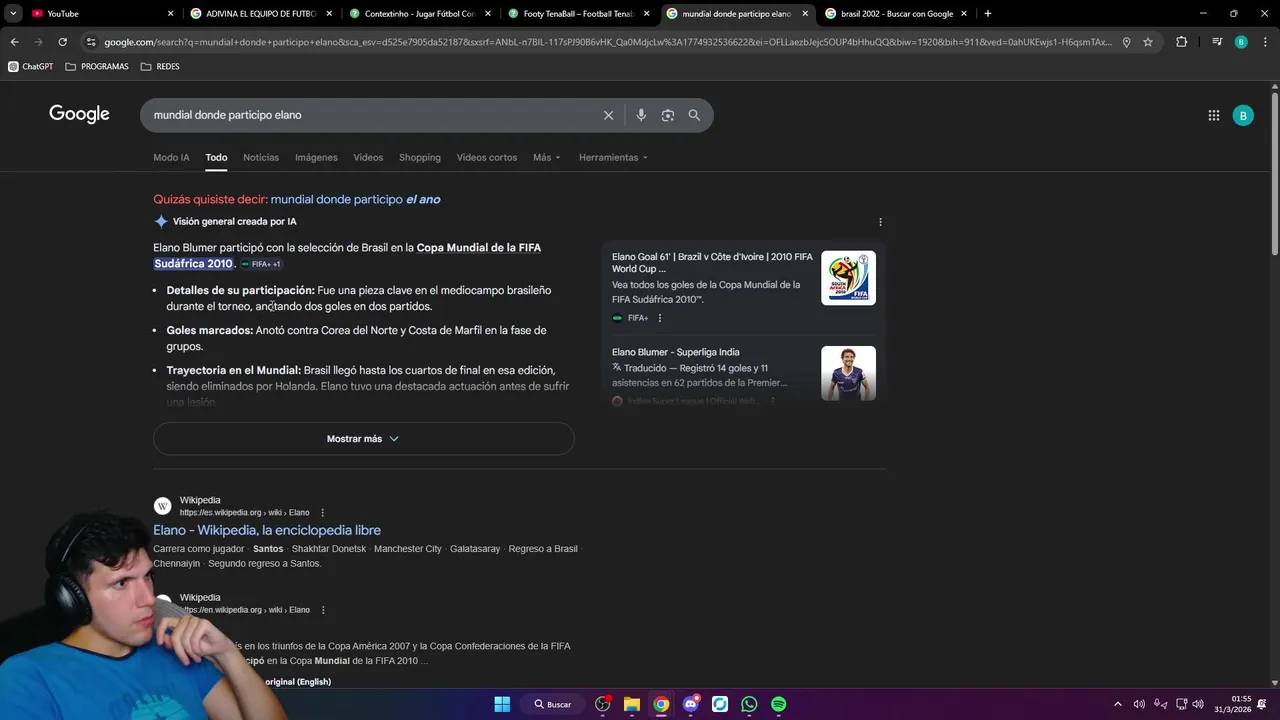Click the taskbar Buscar search box
Viewport: 1280px width, 720px height.
tap(553, 704)
